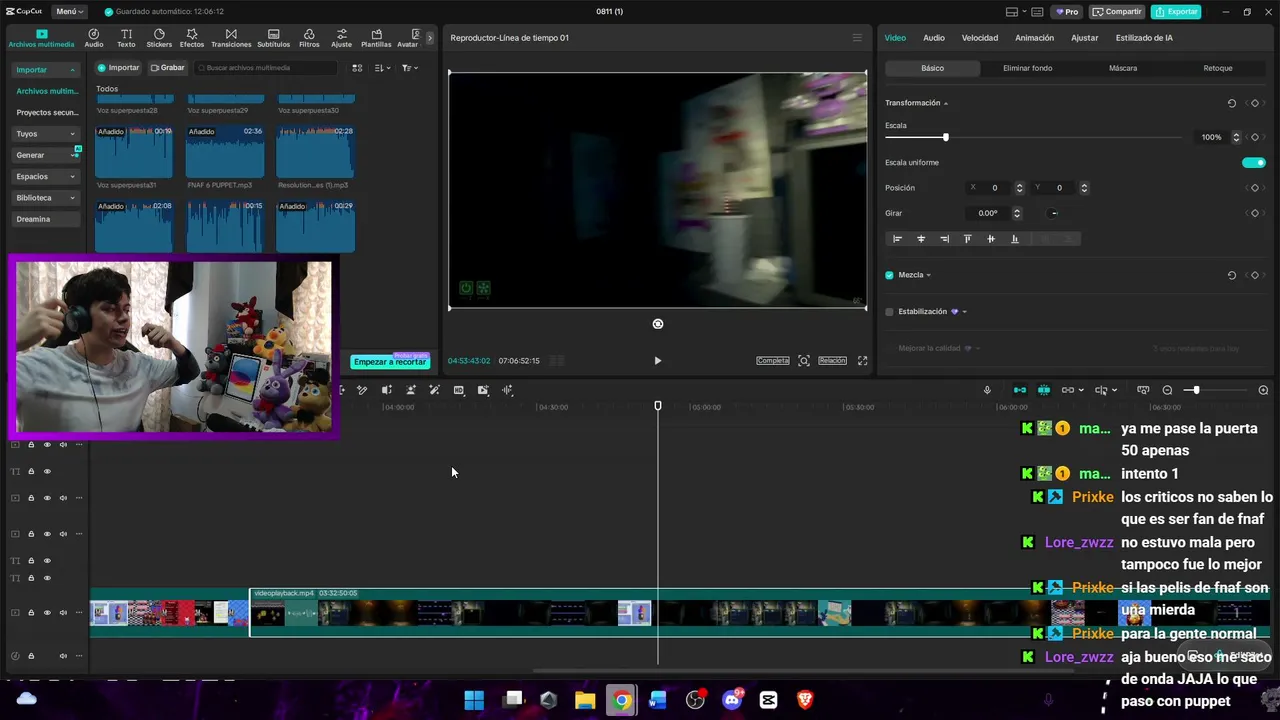The height and width of the screenshot is (720, 1280).
Task: Open the Ajuste panel
Action: point(341,38)
